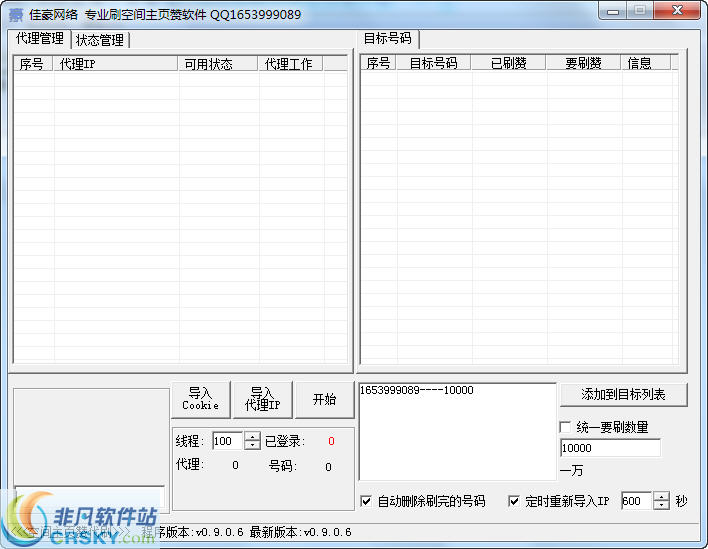The width and height of the screenshot is (708, 549).
Task: Click the 可用状态 column header
Action: coord(218,64)
